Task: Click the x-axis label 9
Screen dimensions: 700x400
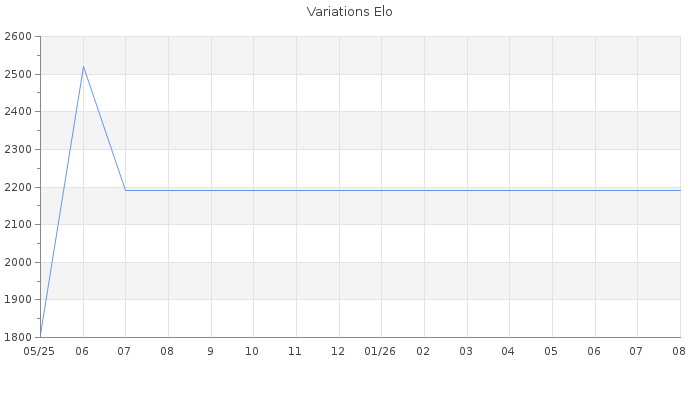Action: point(210,351)
